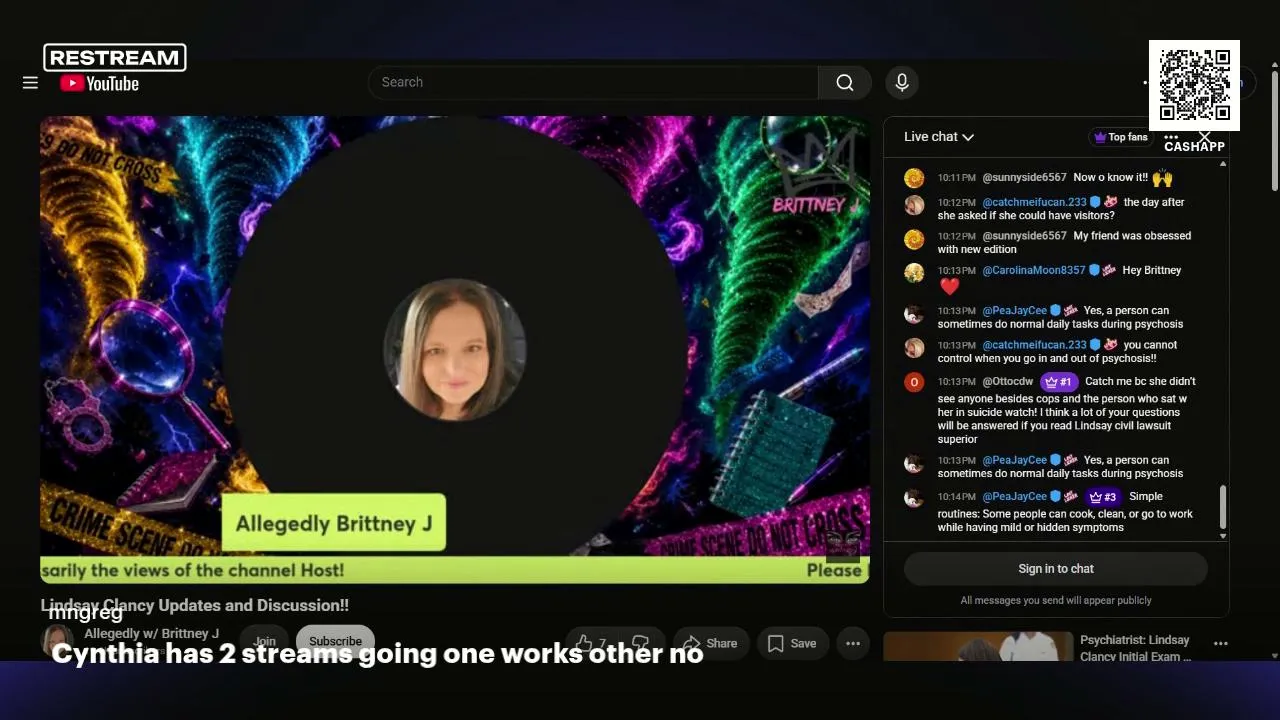The width and height of the screenshot is (1280, 720).
Task: Click the catchmeifucan.233 avatar at 10:13 PM
Action: pos(914,347)
